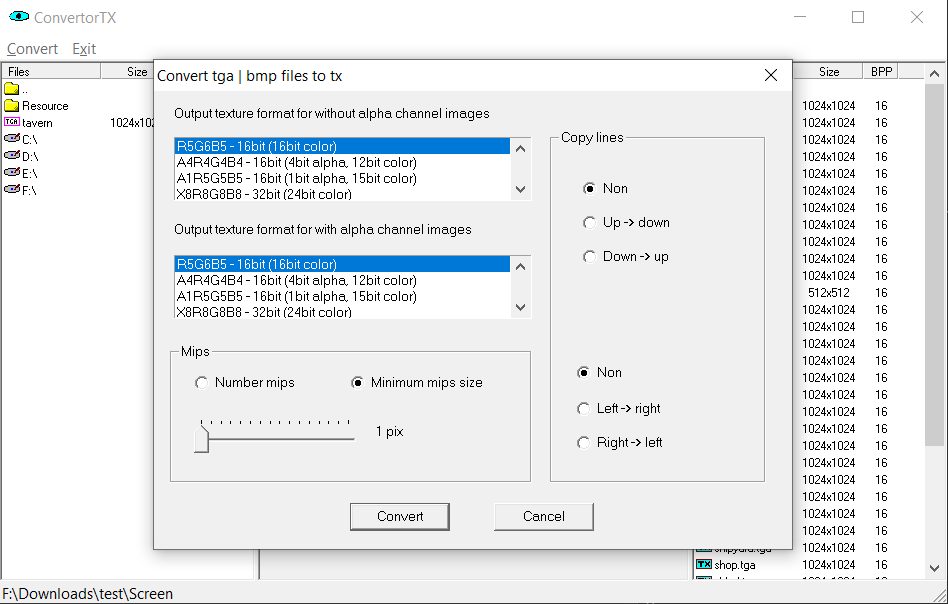
Task: Click the Exit menu item
Action: 84,49
